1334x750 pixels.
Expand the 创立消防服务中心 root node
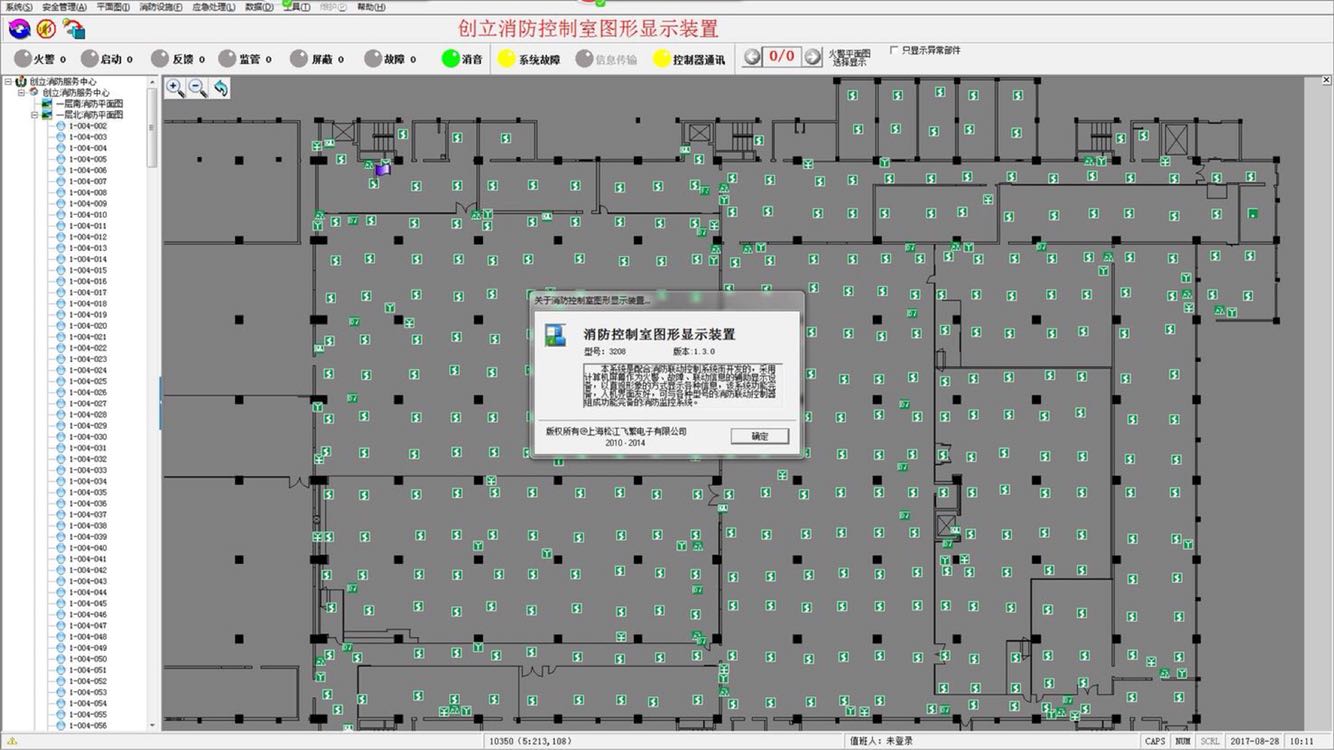(x=8, y=81)
